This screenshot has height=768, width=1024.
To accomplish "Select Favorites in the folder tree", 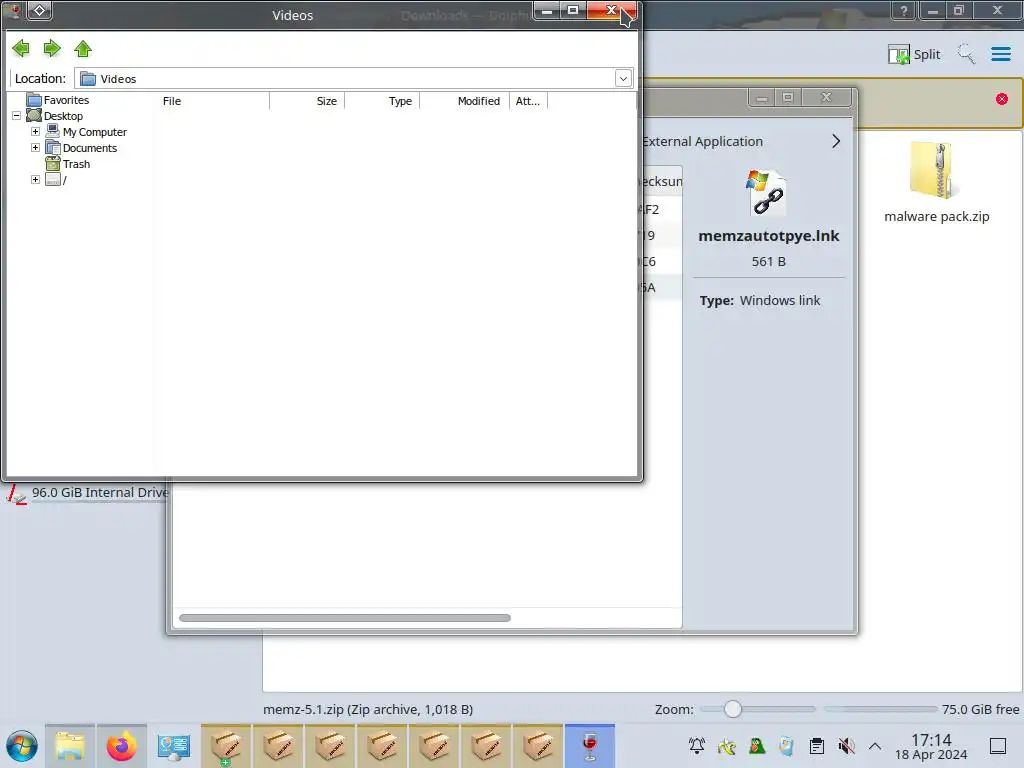I will (x=66, y=100).
